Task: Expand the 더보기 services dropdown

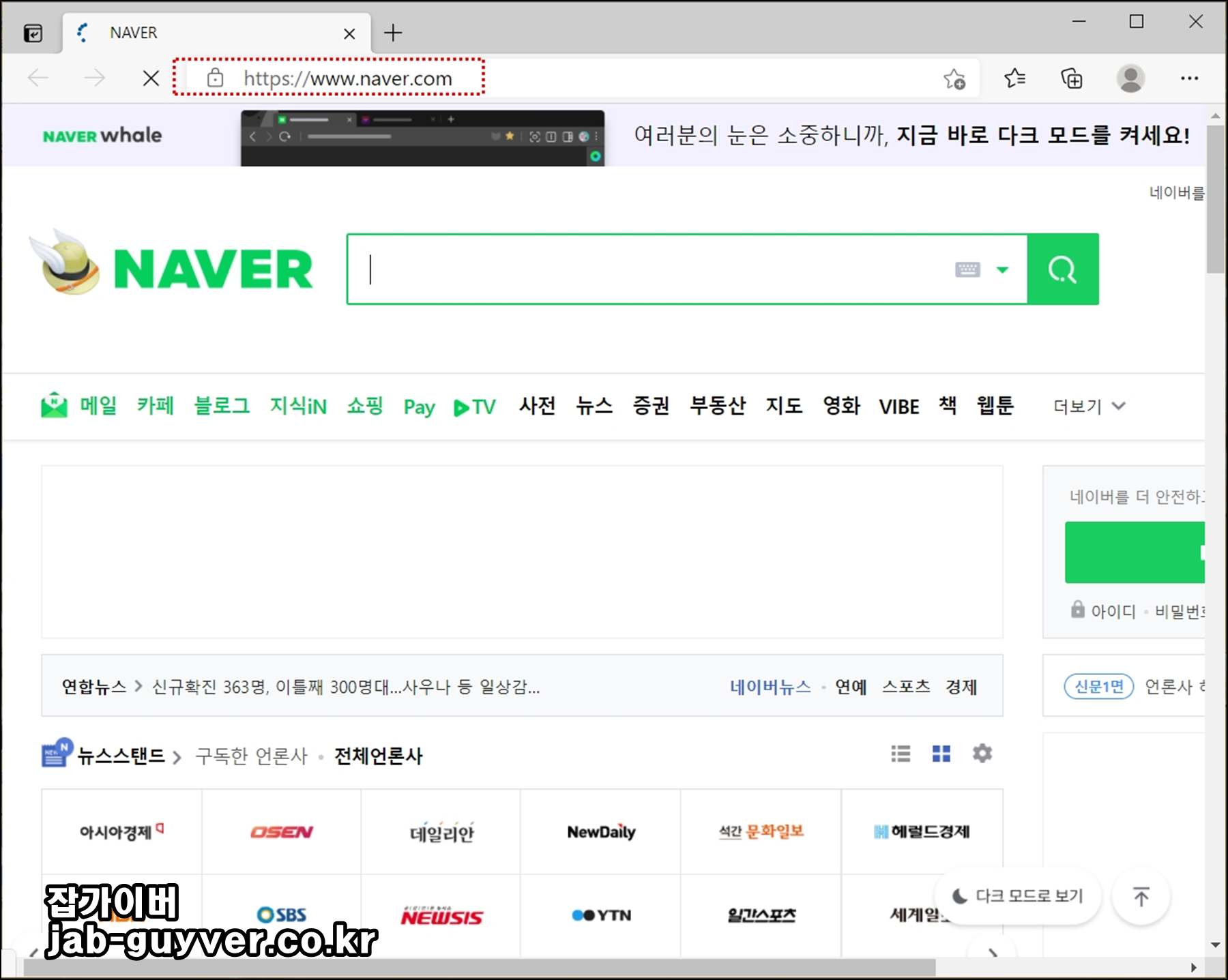Action: click(1089, 406)
